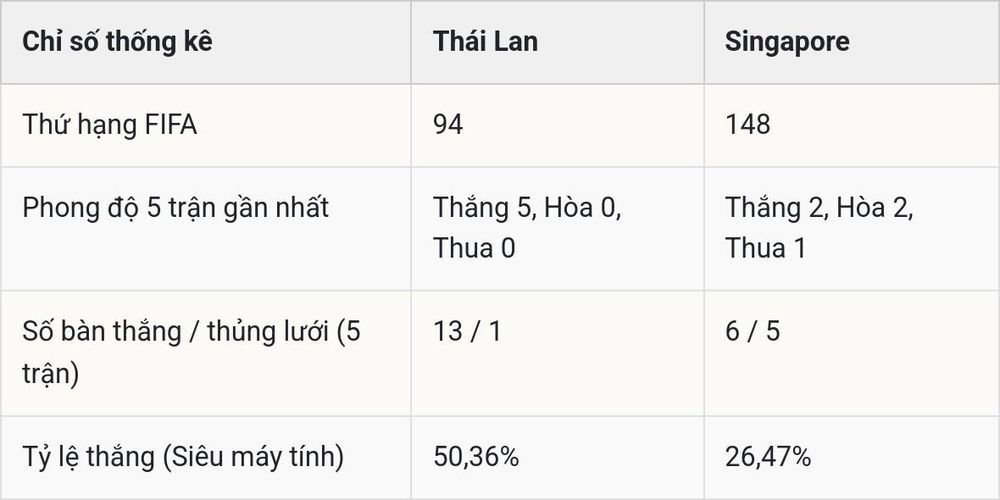Click 'Thắng 5' text in Thái Lan column
The width and height of the screenshot is (1000, 500).
coord(483,209)
